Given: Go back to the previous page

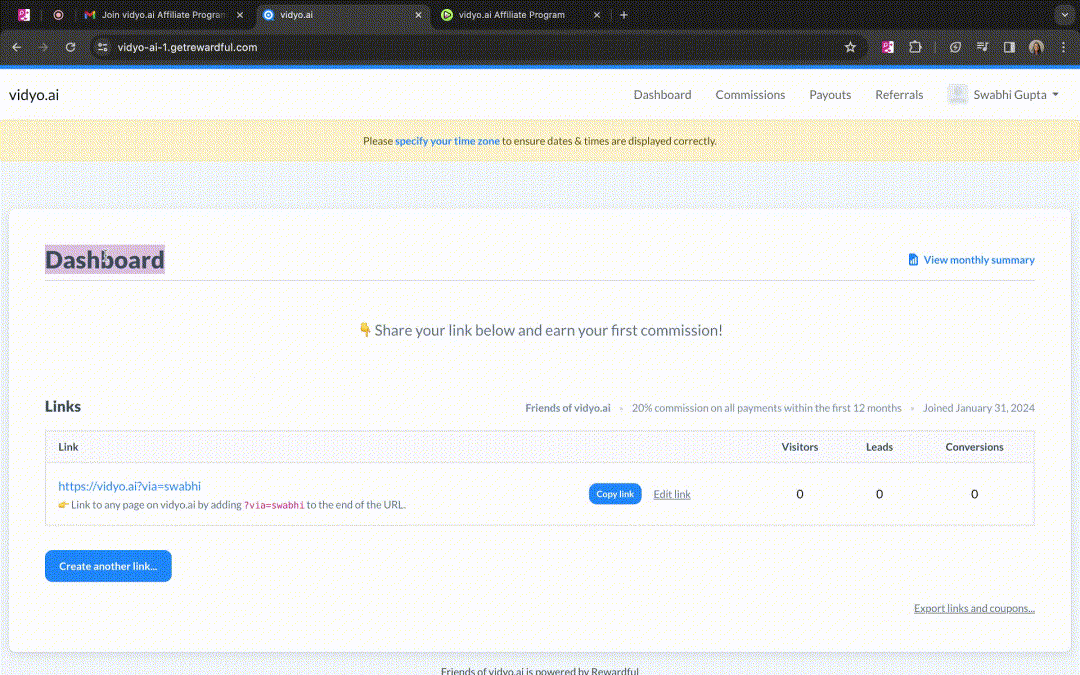Looking at the screenshot, I should pyautogui.click(x=17, y=48).
